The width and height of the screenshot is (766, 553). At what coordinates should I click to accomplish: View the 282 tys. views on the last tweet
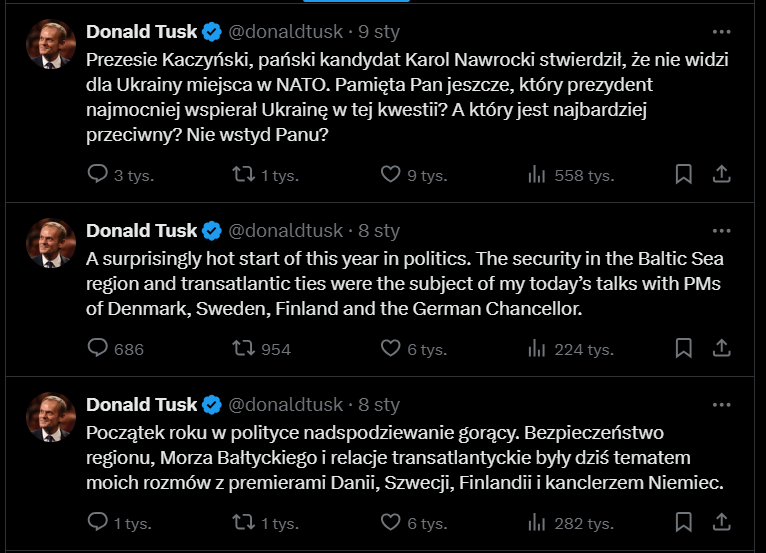(x=537, y=523)
